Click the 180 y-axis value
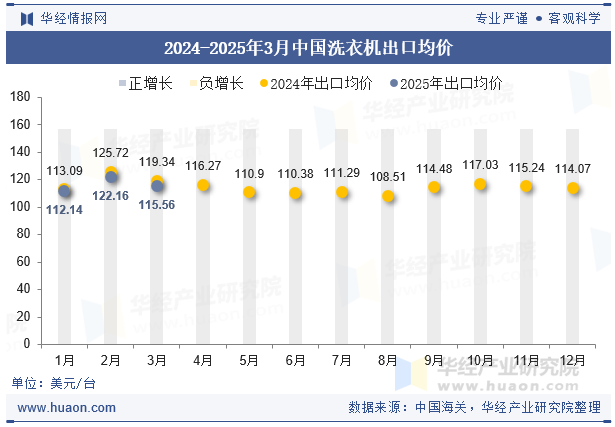The height and width of the screenshot is (427, 615). click(20, 96)
